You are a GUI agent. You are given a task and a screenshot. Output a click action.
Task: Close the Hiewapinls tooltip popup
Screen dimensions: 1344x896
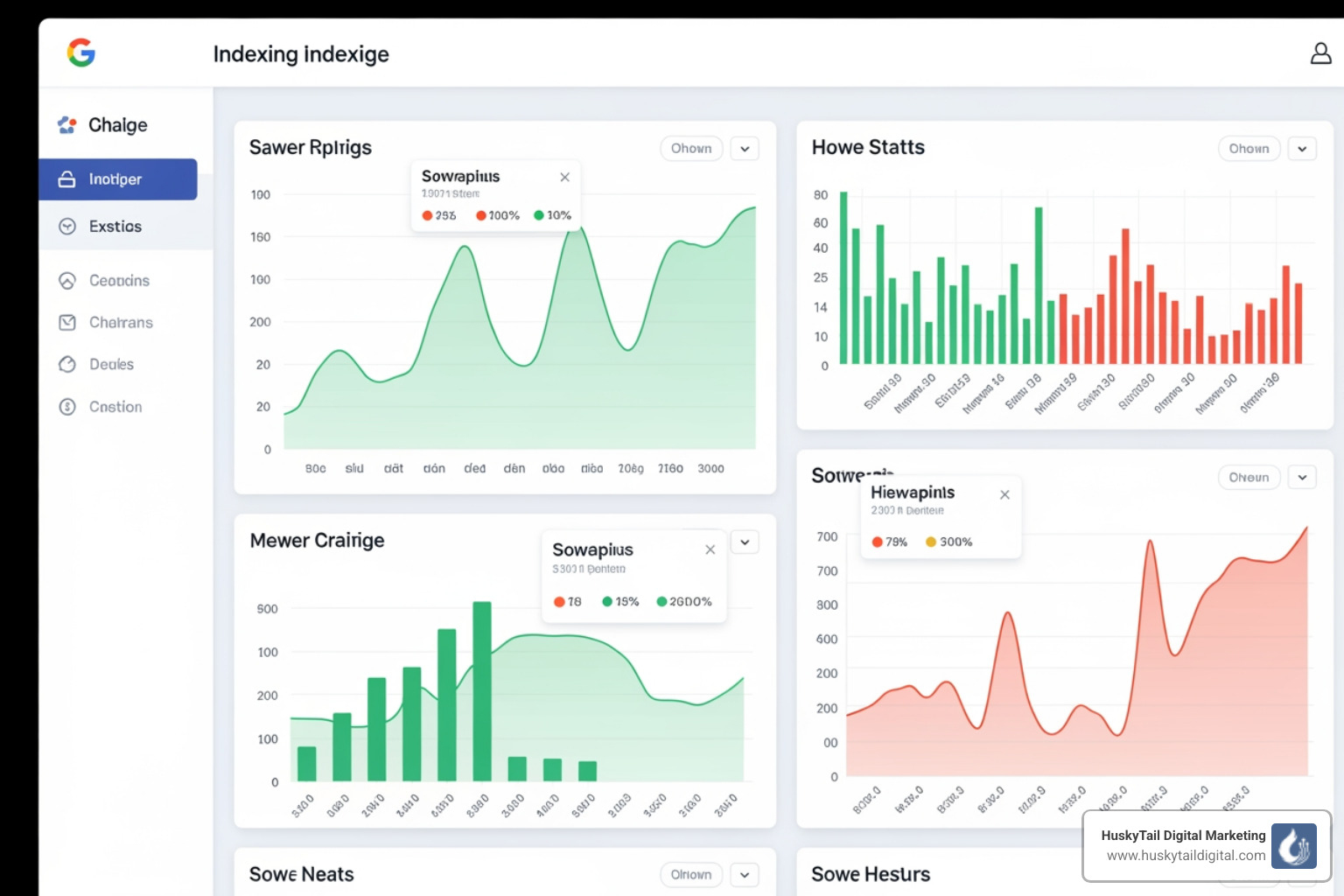pyautogui.click(x=1004, y=493)
